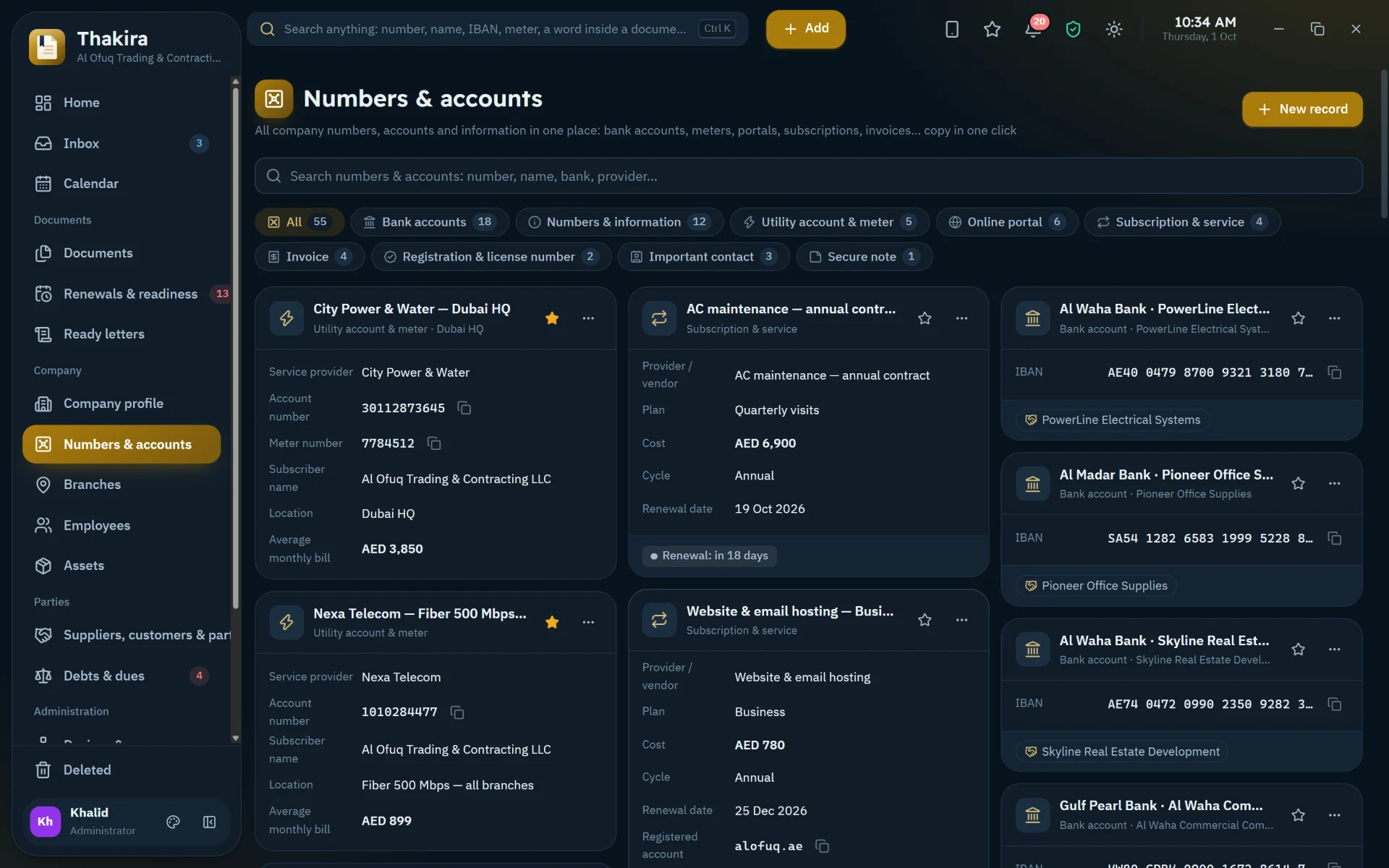Copy the Skyline Real Estate IBAN
This screenshot has height=868, width=1389.
(1335, 704)
